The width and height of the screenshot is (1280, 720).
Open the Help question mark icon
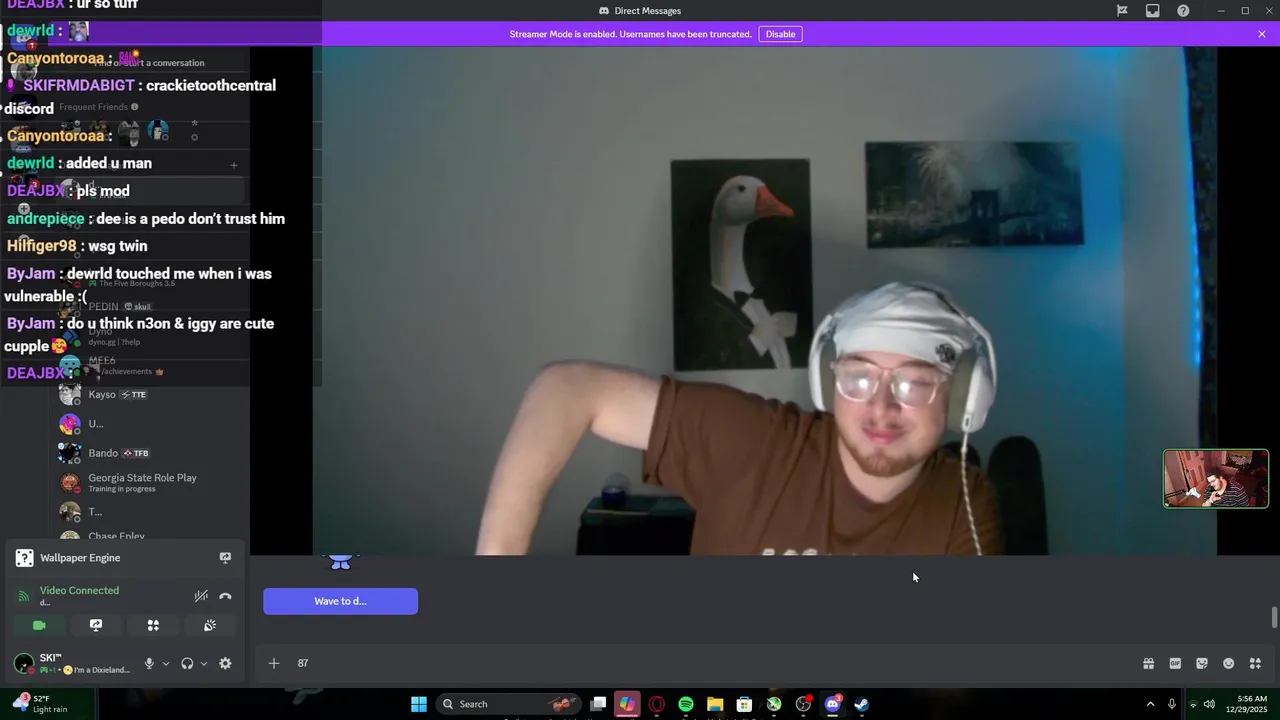(1183, 11)
